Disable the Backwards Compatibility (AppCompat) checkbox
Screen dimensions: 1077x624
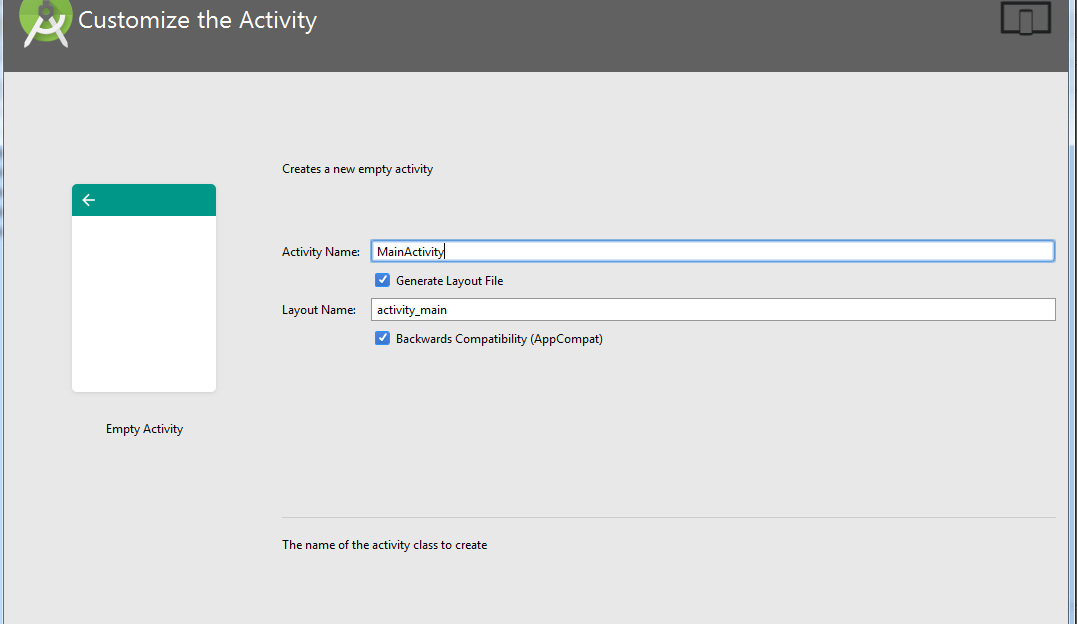(x=382, y=338)
